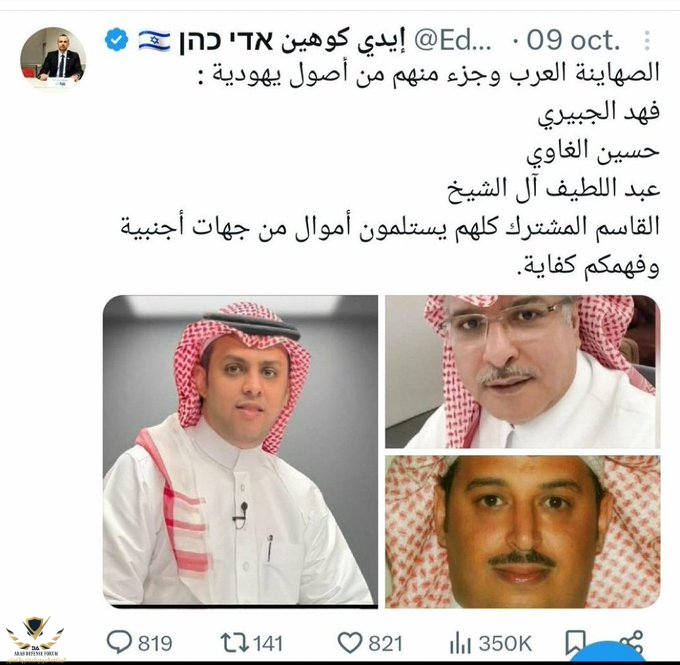Open the bottom-right photo of the mustached man
Screen dimensions: 680x665
523,532
